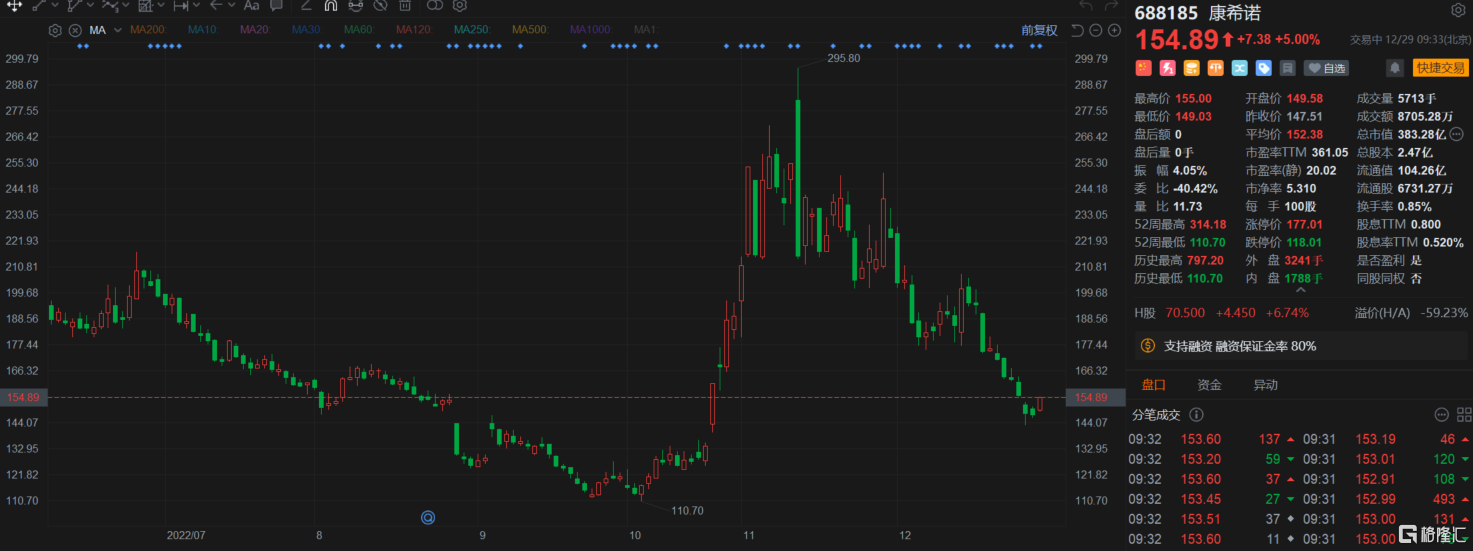Open the trend line tool dropdown arrow

(x=55, y=5)
